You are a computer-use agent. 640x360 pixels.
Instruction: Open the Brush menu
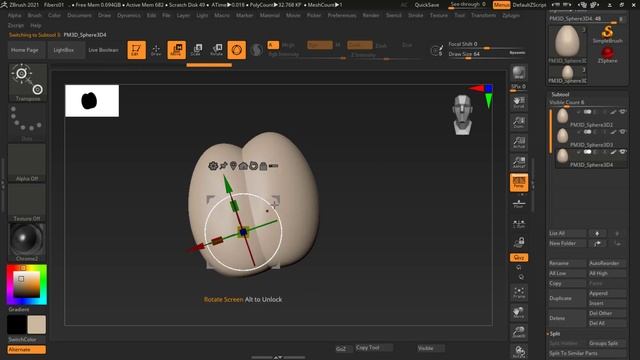point(35,15)
